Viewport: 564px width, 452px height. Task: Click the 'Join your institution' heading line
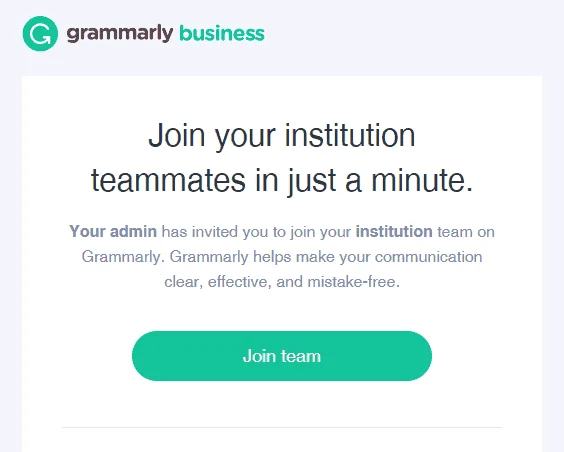tap(282, 136)
